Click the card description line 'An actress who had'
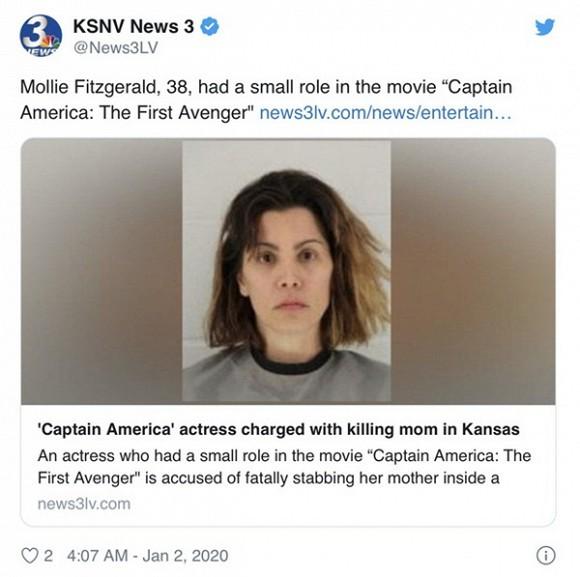The height and width of the screenshot is (577, 580). pos(284,455)
